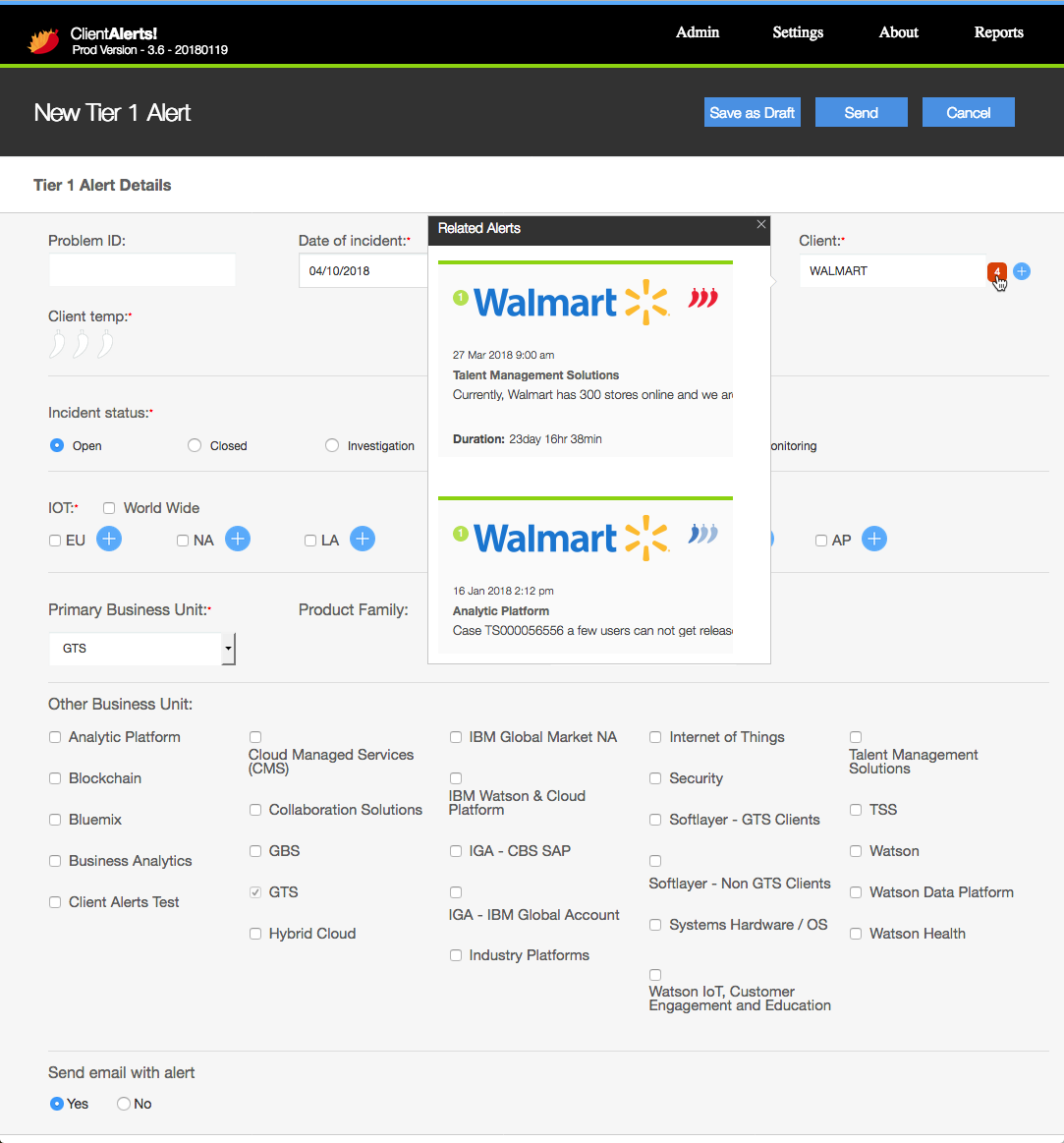
Task: Check Systems Hardware / OS checkbox
Action: click(x=655, y=924)
